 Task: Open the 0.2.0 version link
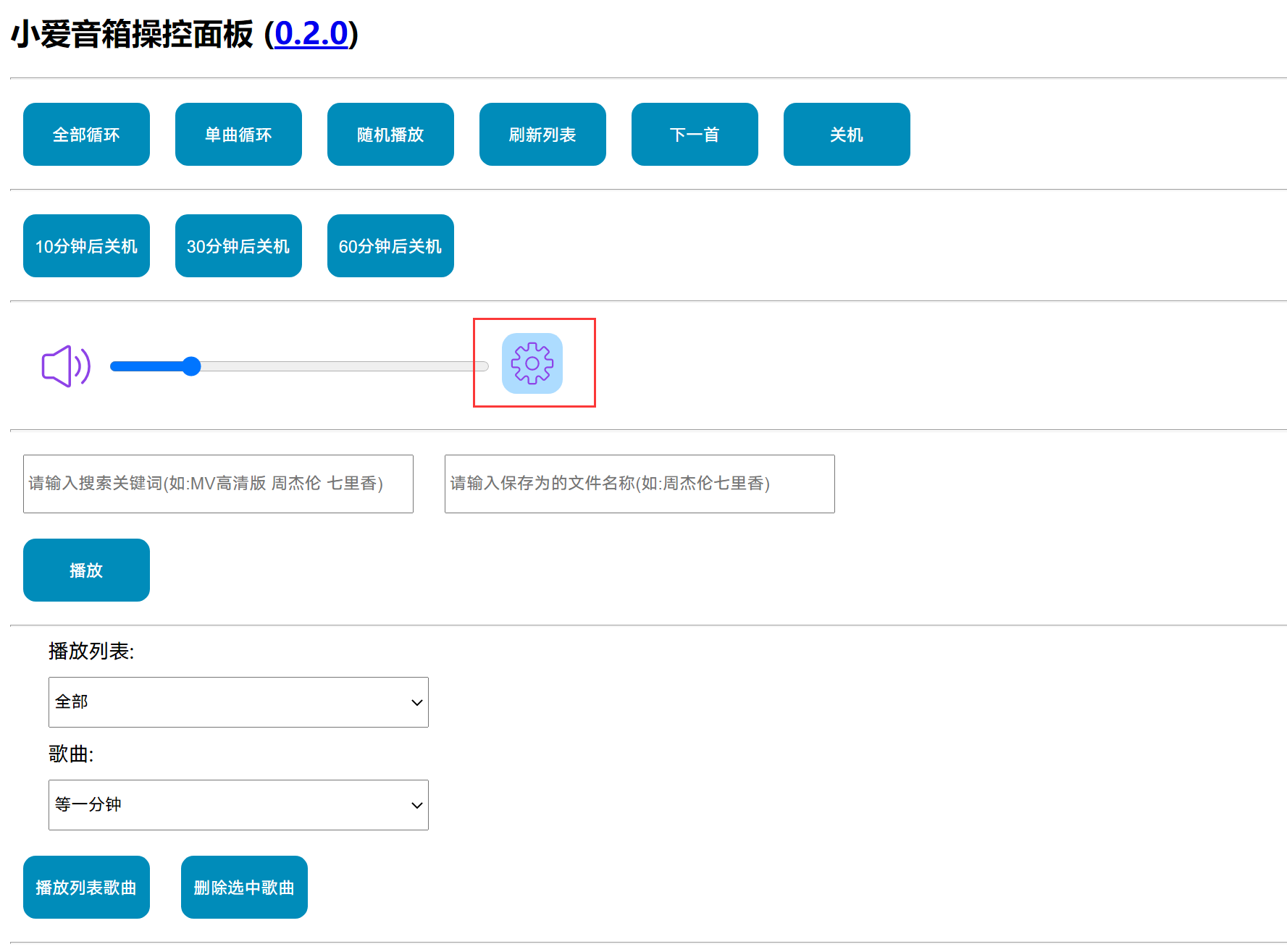tap(311, 34)
